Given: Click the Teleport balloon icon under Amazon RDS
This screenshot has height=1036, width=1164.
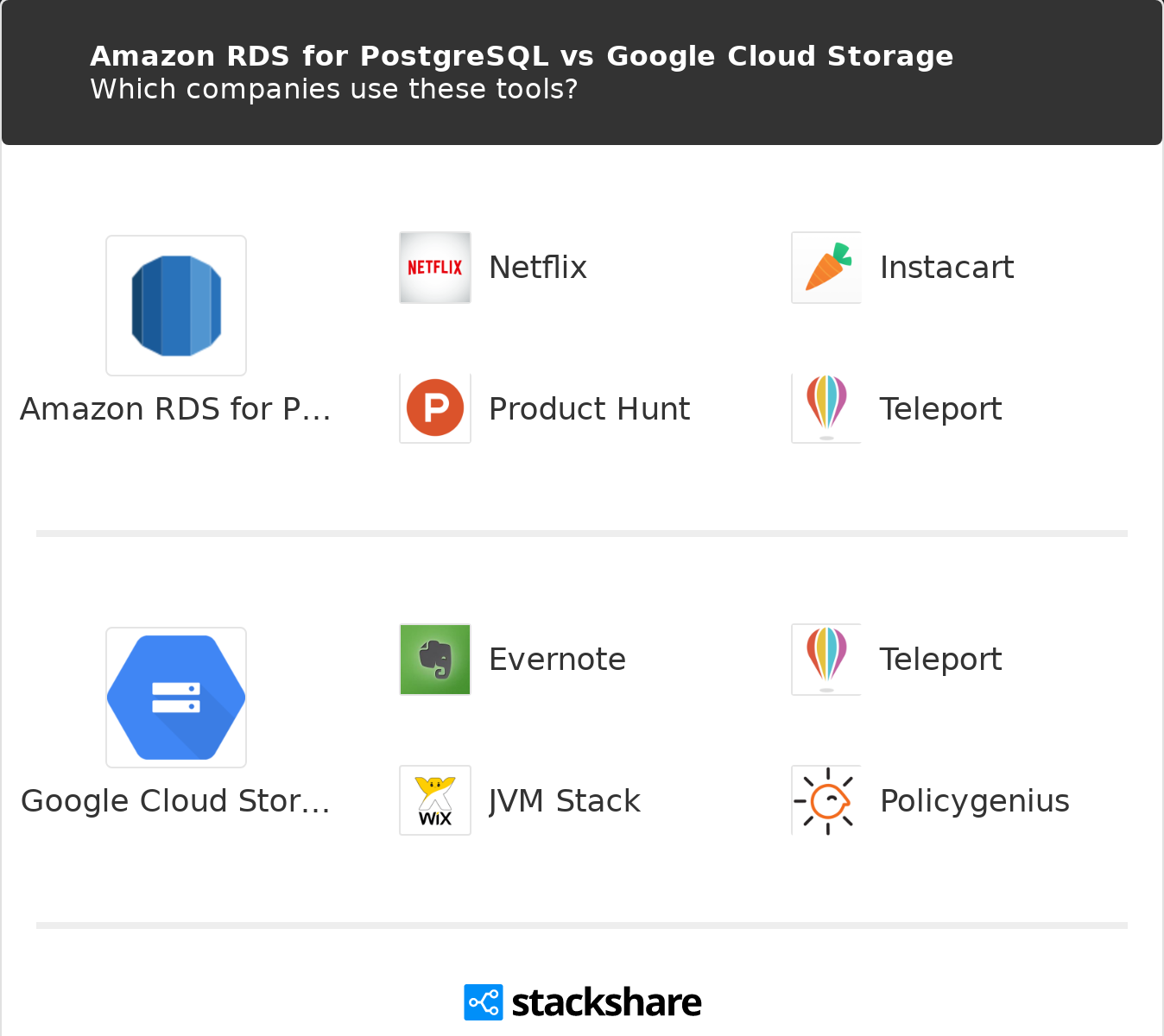Looking at the screenshot, I should click(x=827, y=407).
